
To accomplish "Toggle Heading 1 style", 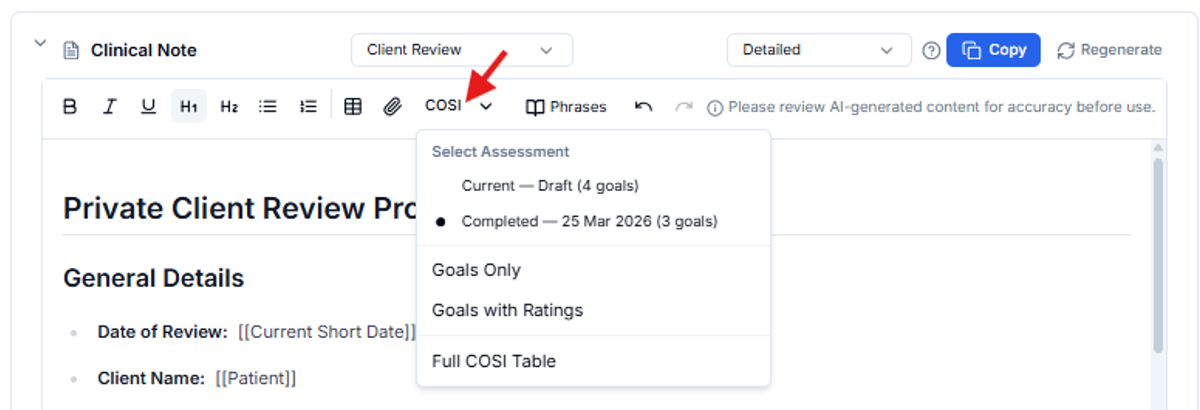I will click(188, 106).
